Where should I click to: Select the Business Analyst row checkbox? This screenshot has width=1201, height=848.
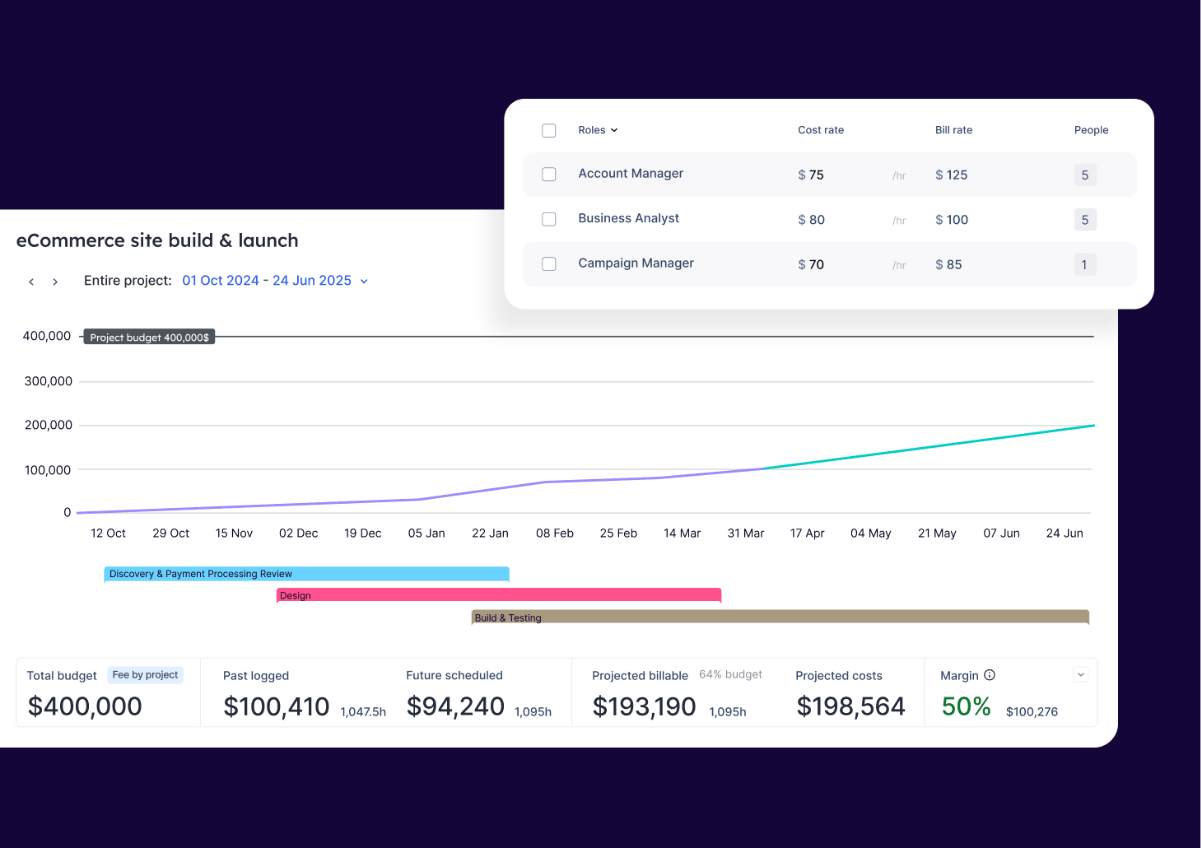549,218
